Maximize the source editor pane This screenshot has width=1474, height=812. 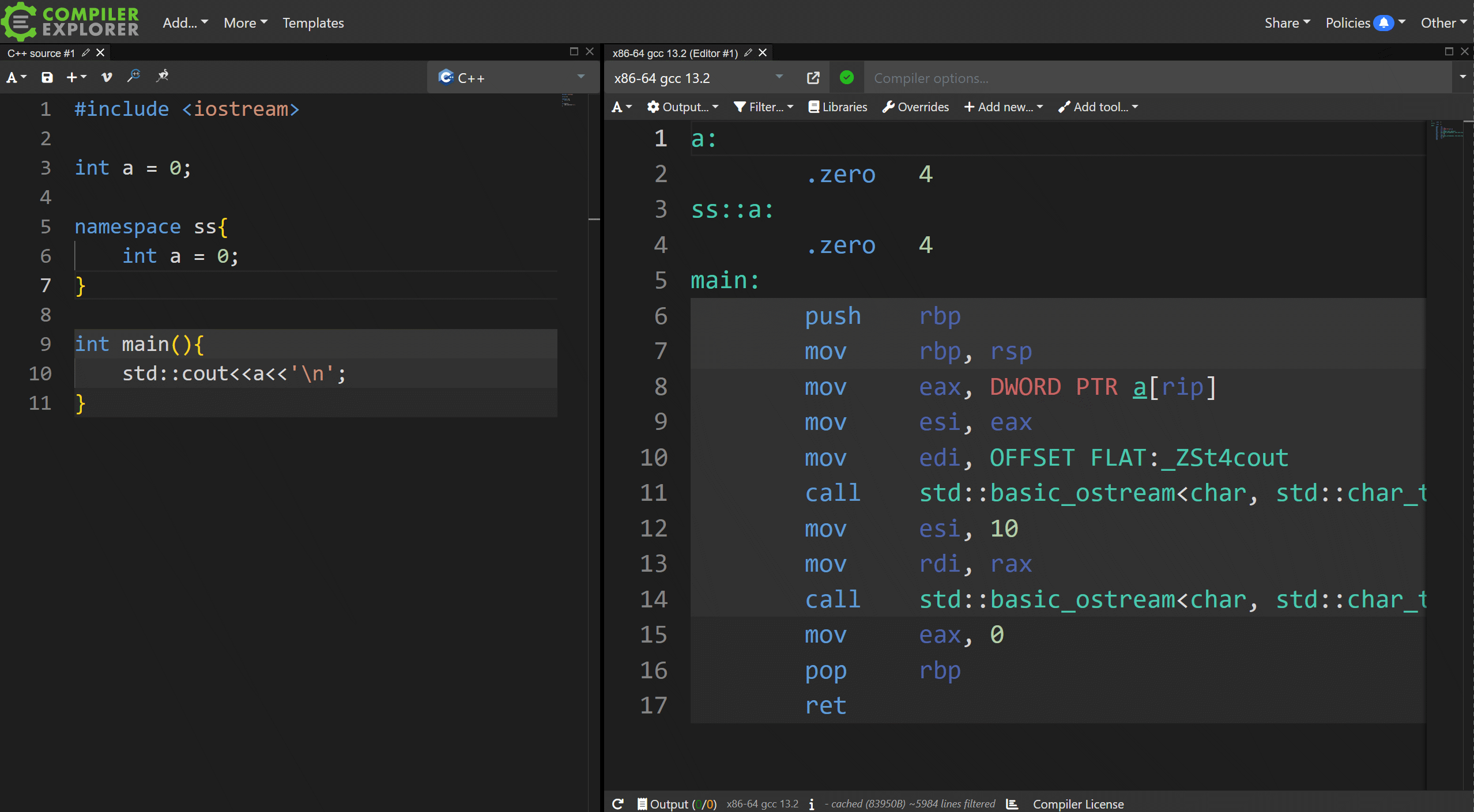574,51
